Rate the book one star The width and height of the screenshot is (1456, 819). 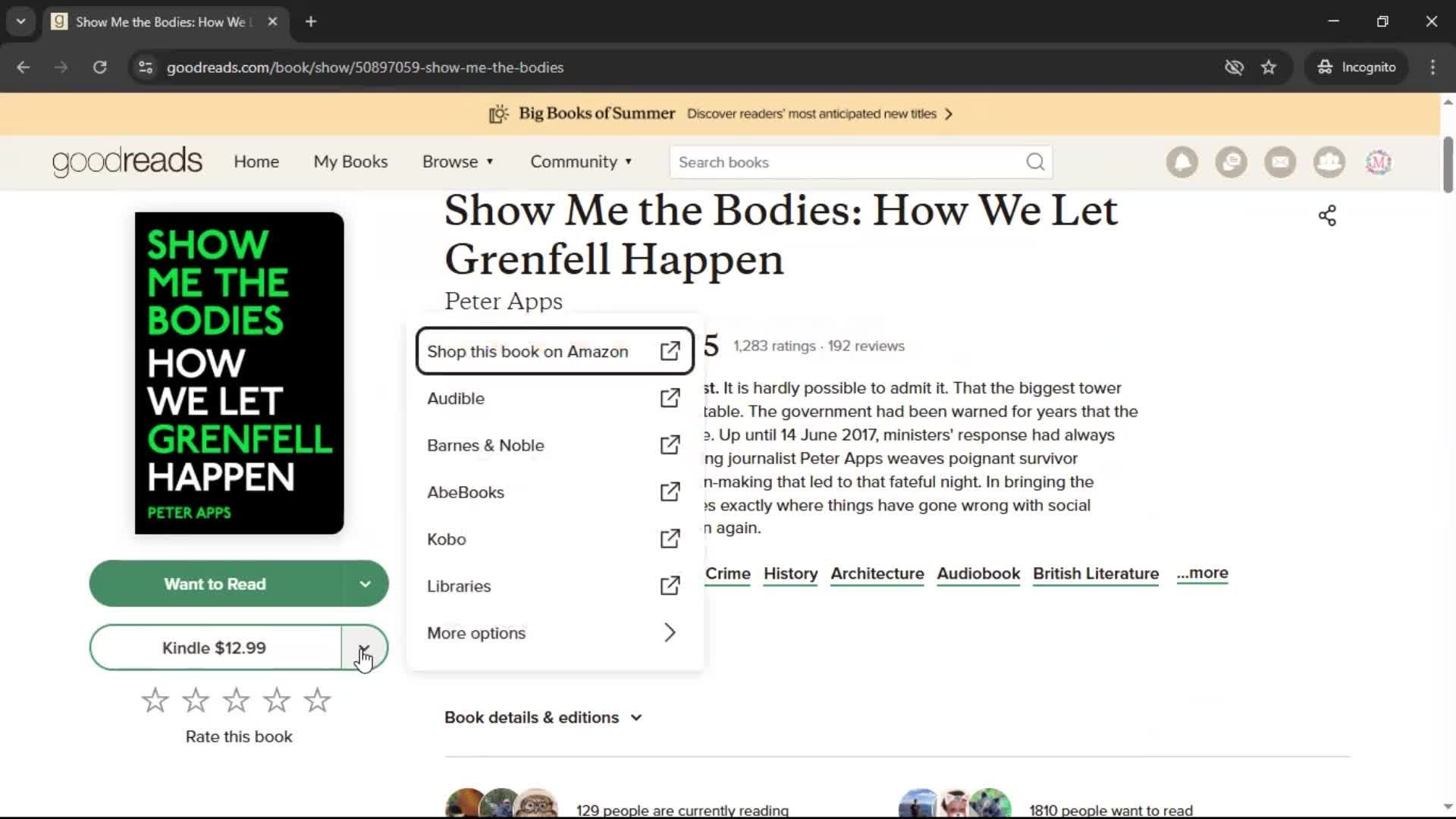[155, 700]
